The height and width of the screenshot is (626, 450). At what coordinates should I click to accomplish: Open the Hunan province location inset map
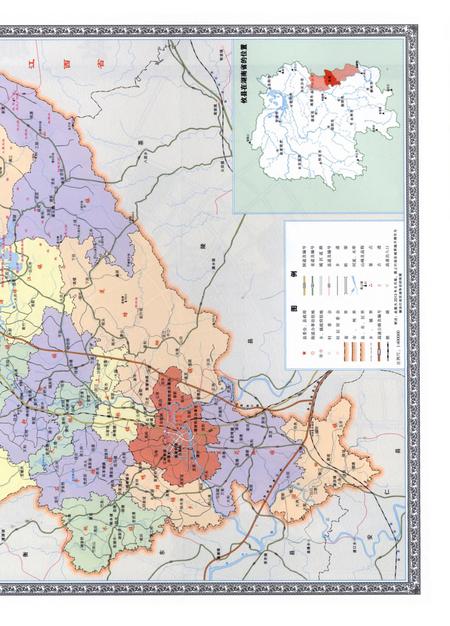[318, 126]
